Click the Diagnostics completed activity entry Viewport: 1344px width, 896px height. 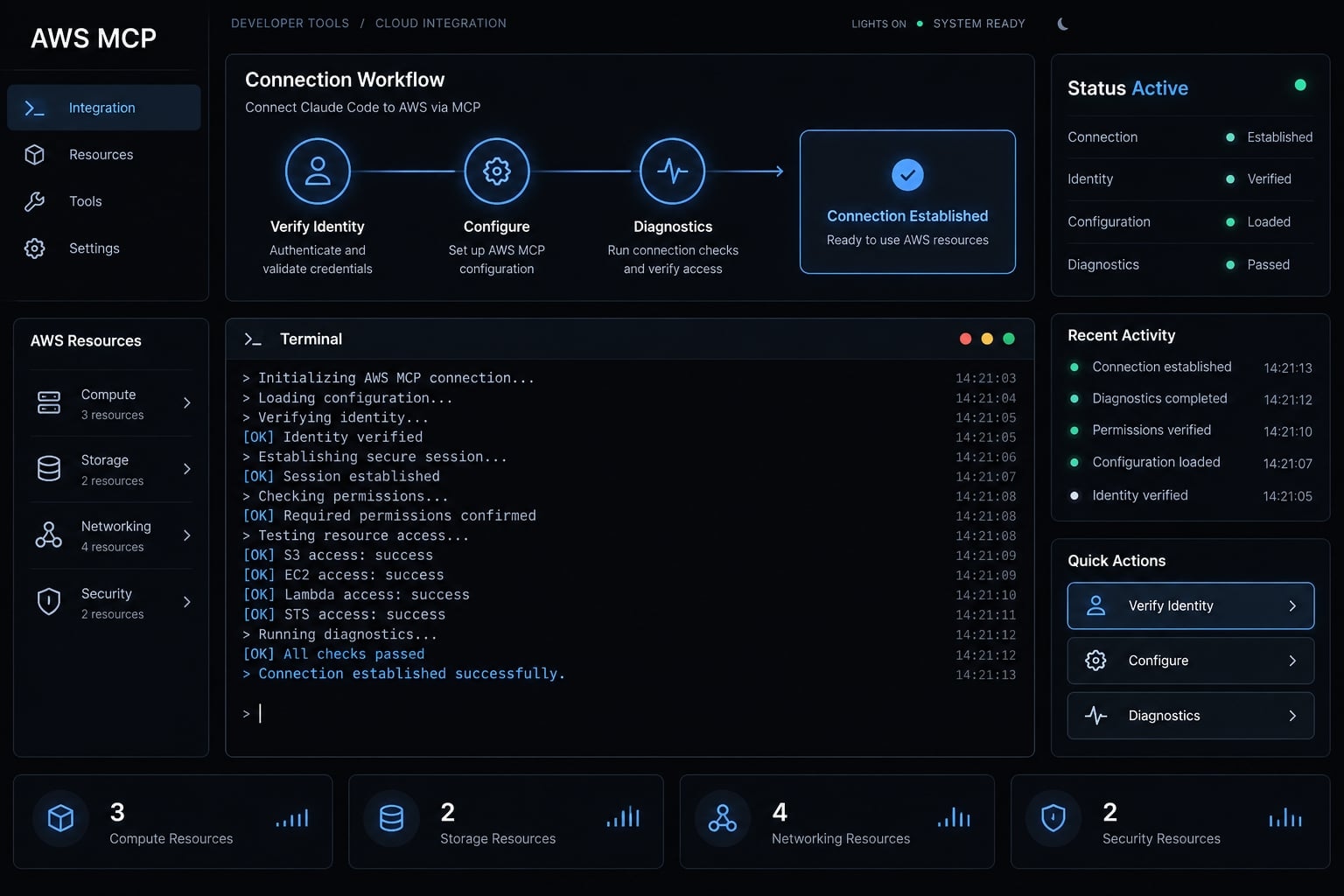[x=1191, y=399]
